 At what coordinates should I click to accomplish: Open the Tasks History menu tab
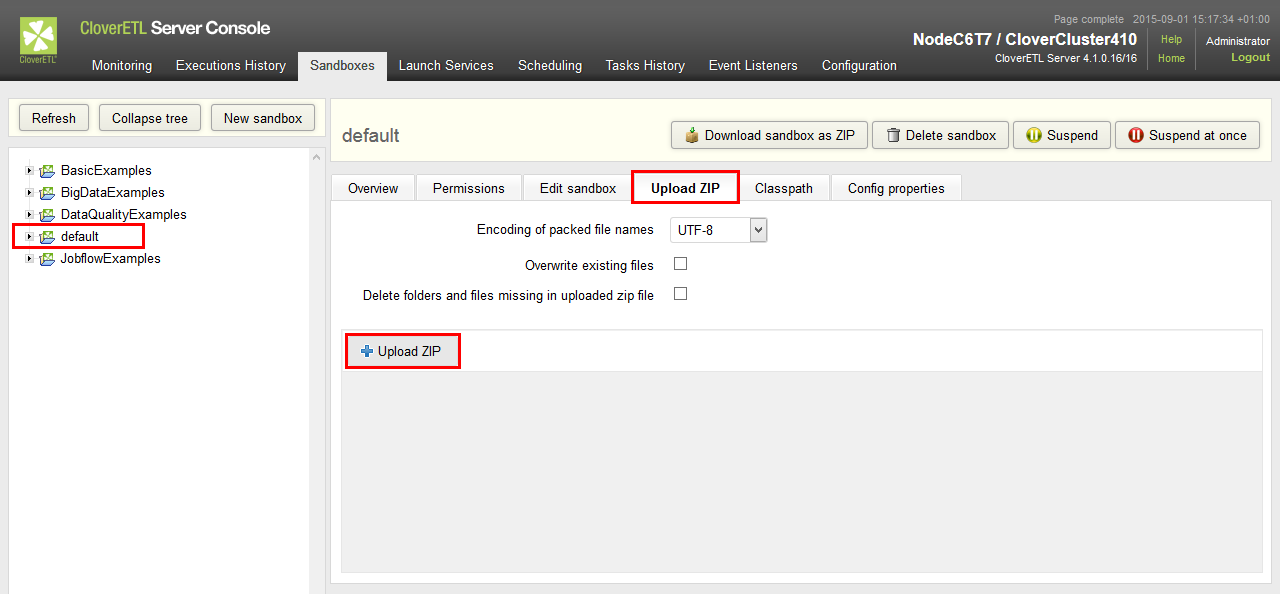(645, 65)
